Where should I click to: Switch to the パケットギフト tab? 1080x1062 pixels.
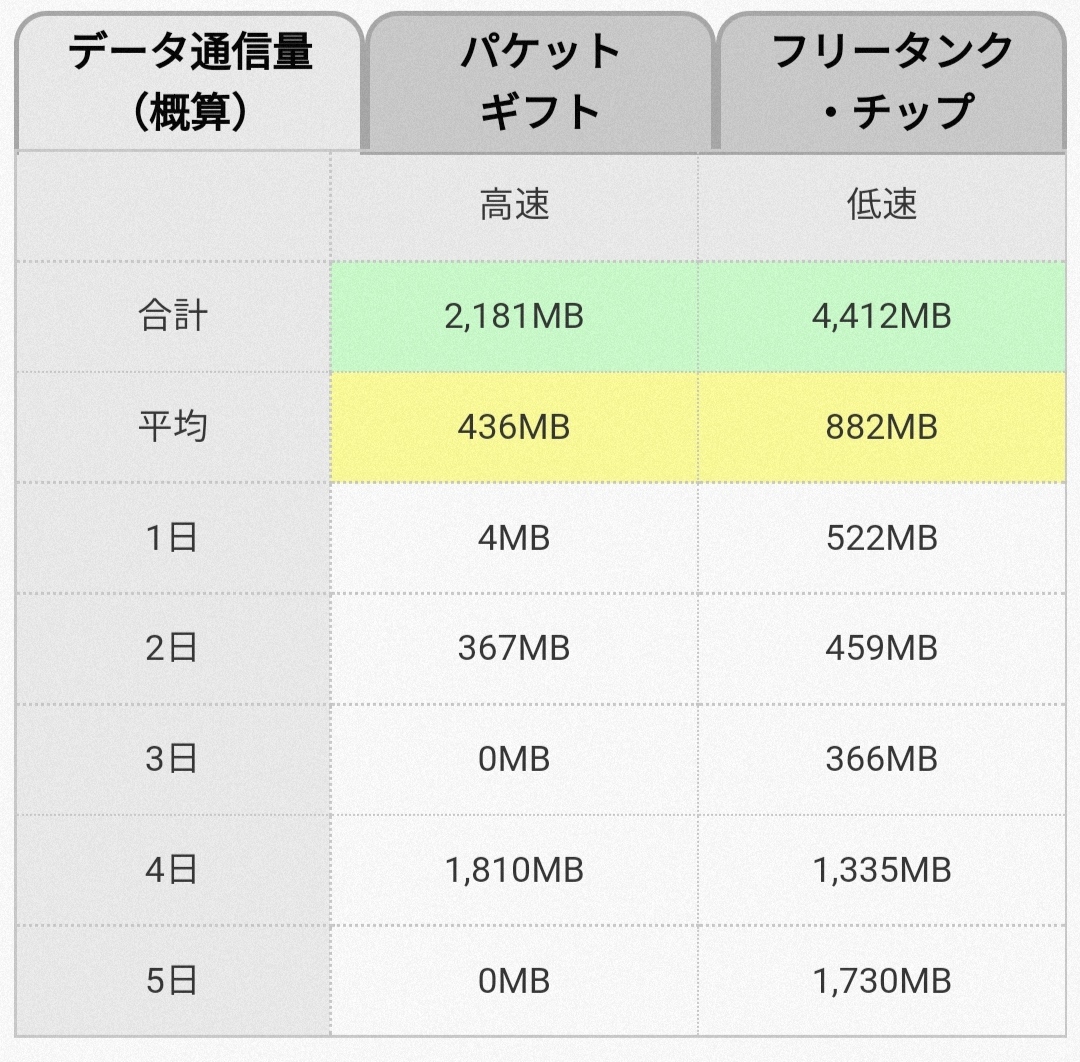pyautogui.click(x=540, y=82)
